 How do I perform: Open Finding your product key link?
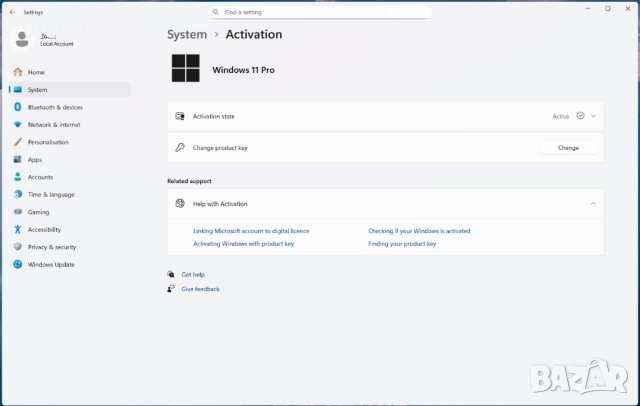click(x=402, y=244)
